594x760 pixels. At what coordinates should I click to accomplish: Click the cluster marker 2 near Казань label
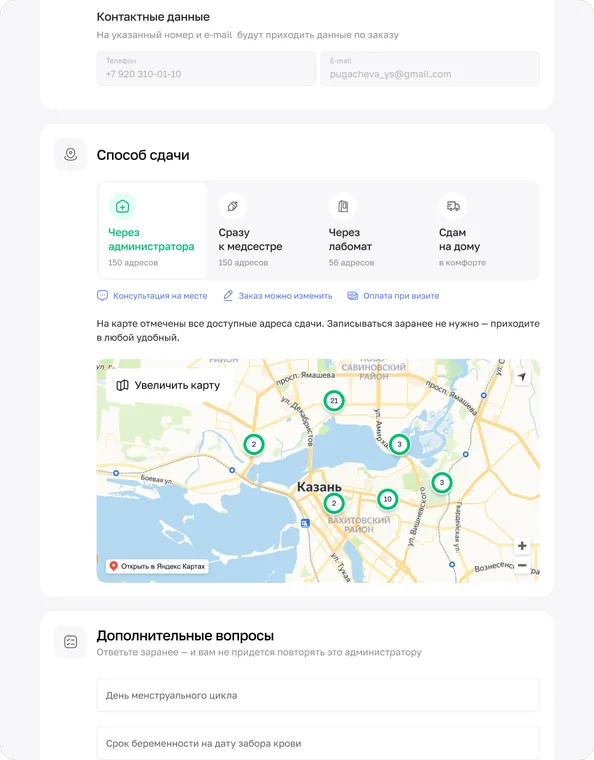click(334, 504)
